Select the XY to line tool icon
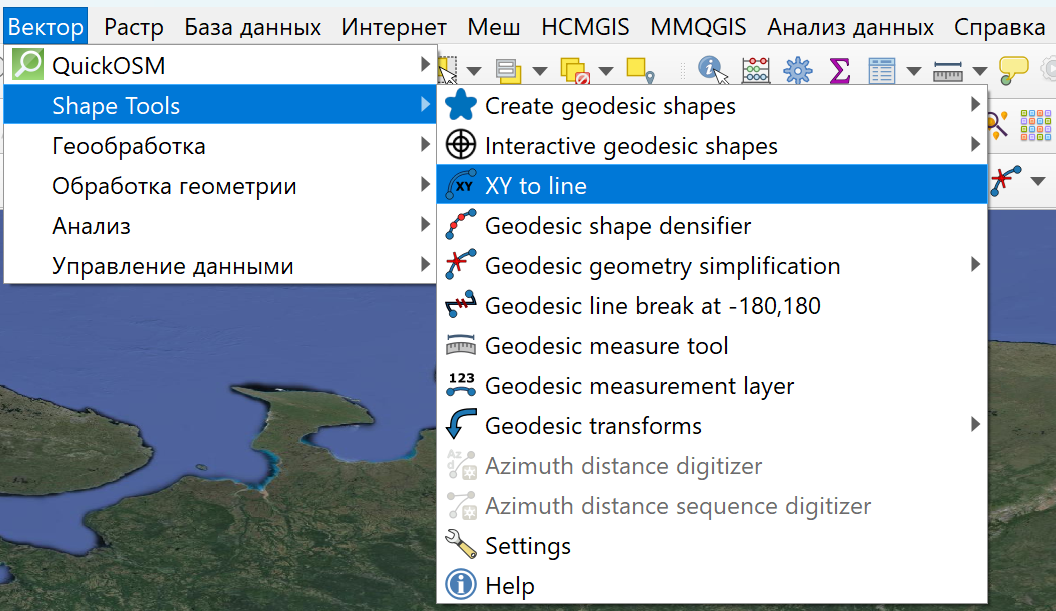Screen dimensions: 1056x611 point(461,185)
